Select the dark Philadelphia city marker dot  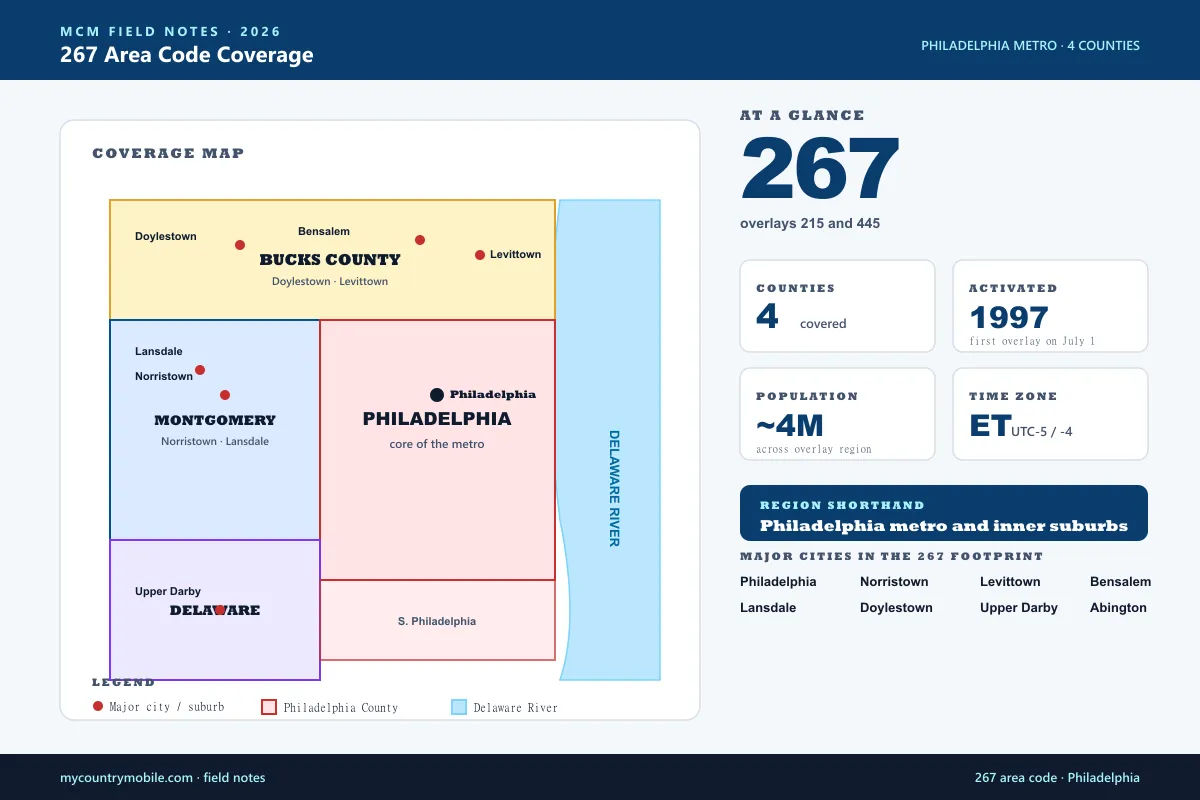coord(437,395)
